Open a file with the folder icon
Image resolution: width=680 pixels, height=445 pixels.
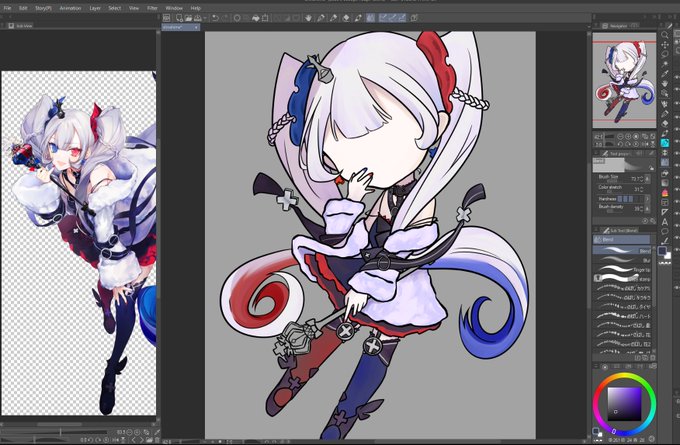(x=189, y=18)
